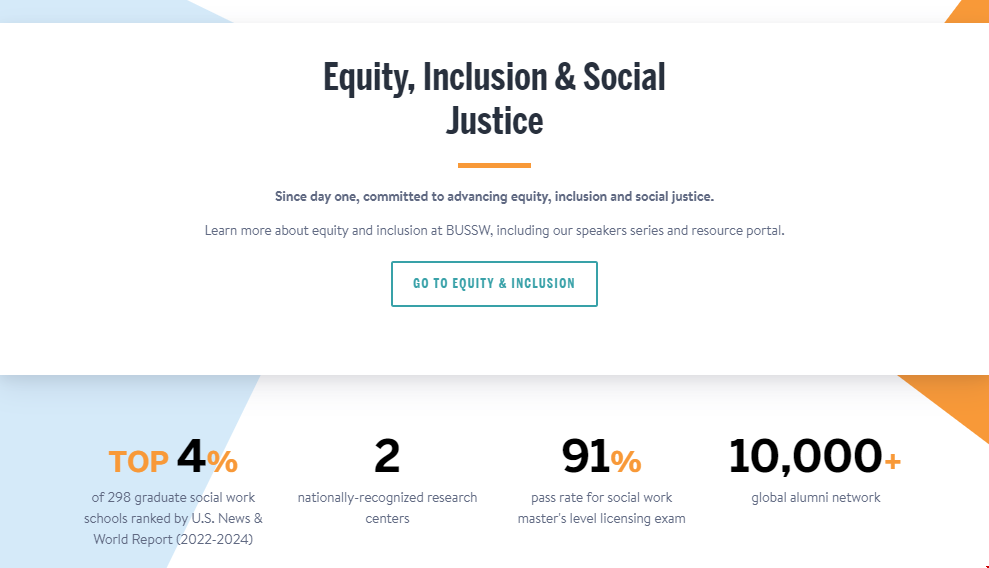Click the orange percent sign beside 91
The height and width of the screenshot is (568, 989).
(x=626, y=462)
